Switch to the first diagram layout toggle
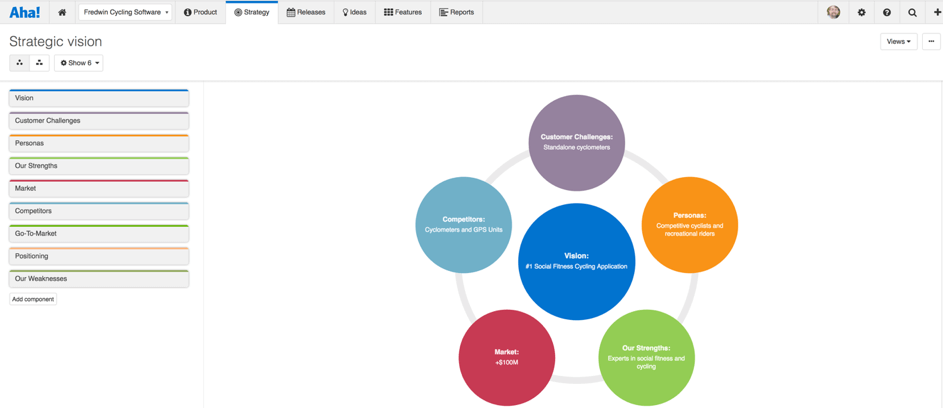Image resolution: width=943 pixels, height=408 pixels. tap(19, 63)
